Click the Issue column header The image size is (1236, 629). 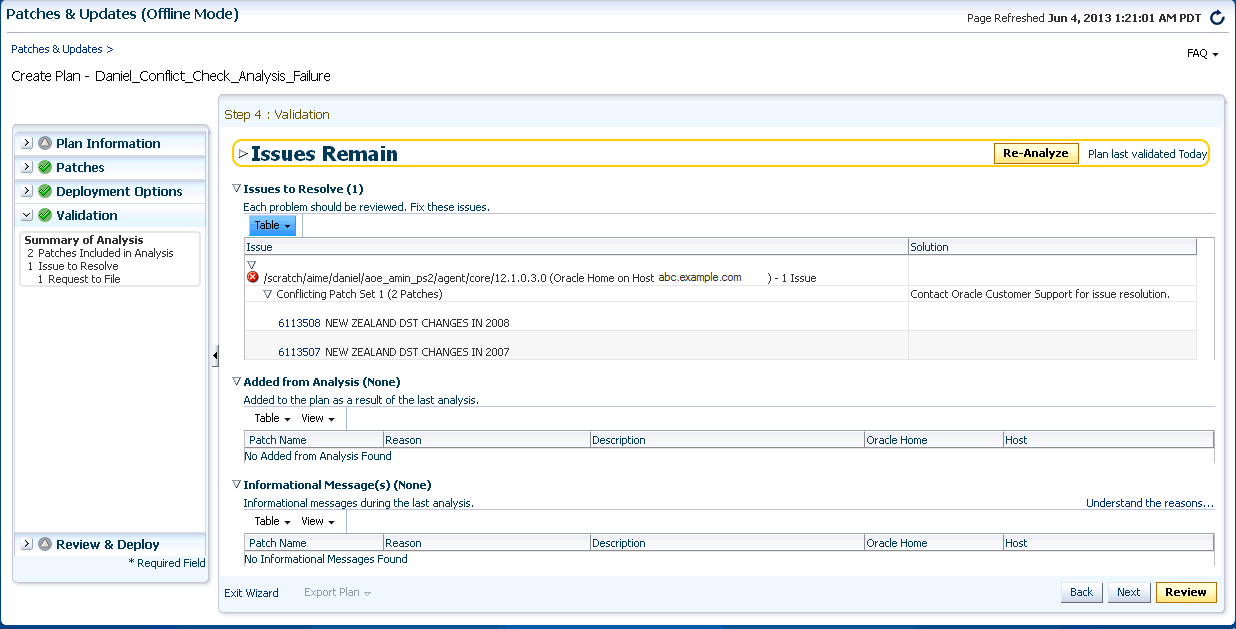[x=576, y=246]
